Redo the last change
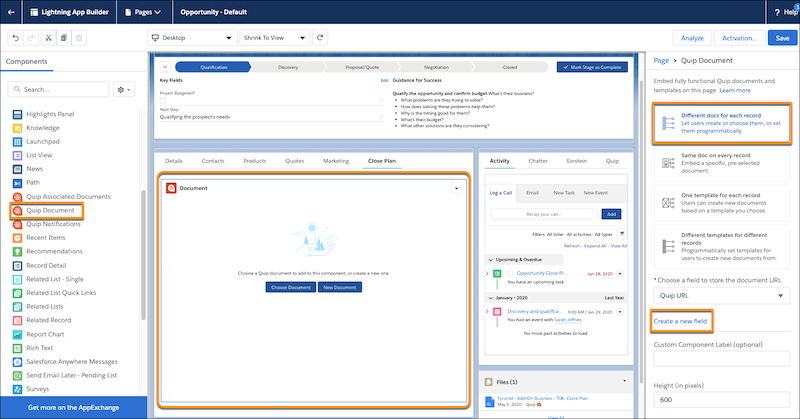Image resolution: width=800 pixels, height=419 pixels. coord(31,38)
